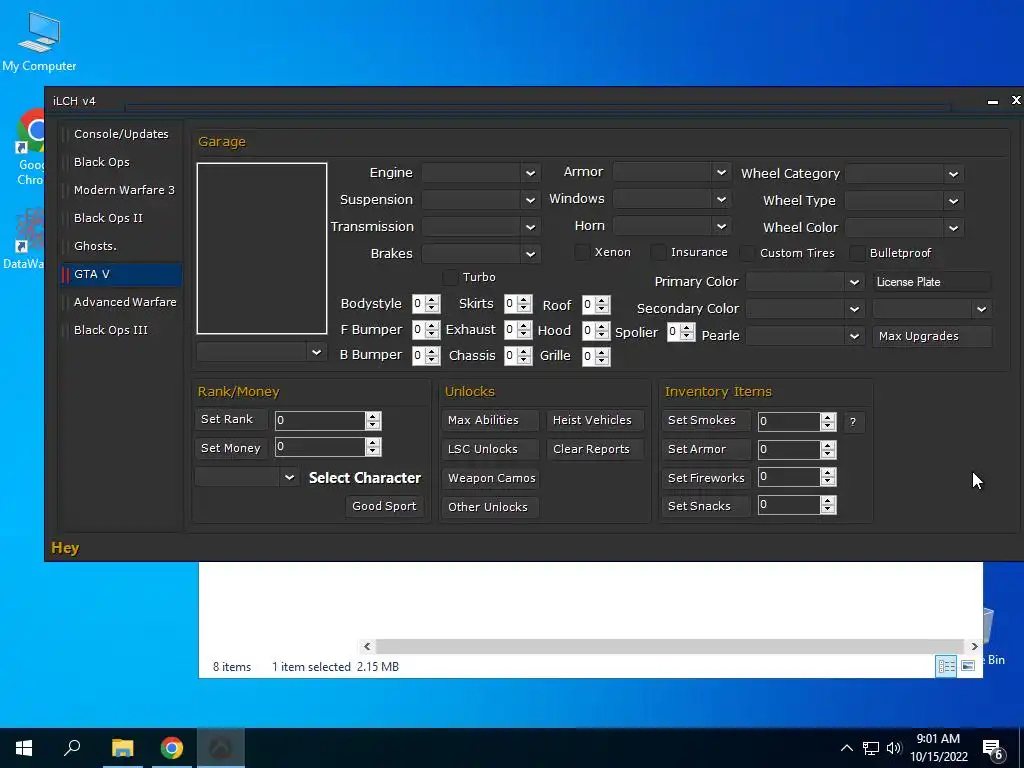Click the Bodystyle number stepper
Viewport: 1024px width, 768px height.
point(426,304)
